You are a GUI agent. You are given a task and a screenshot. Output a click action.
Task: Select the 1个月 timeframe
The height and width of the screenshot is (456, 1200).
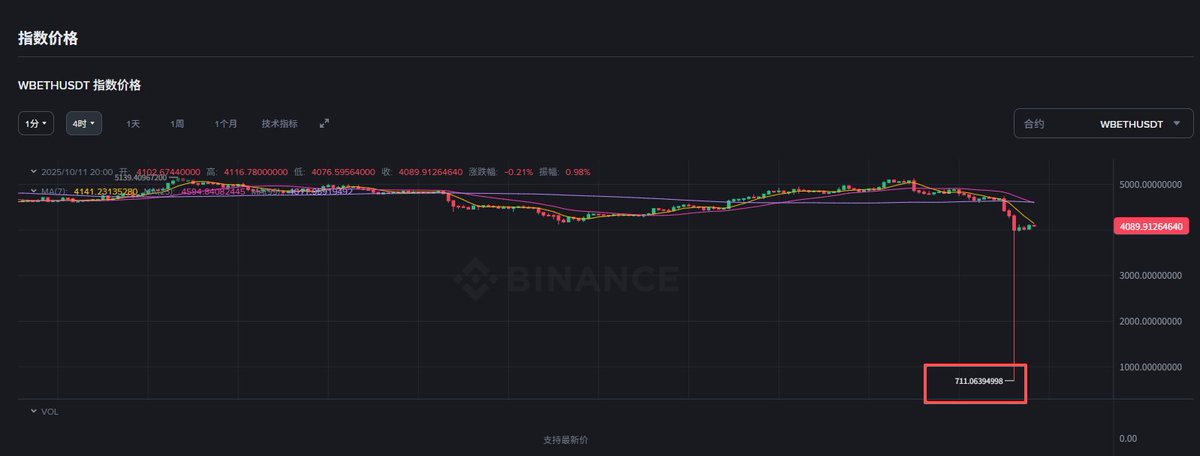pos(226,123)
